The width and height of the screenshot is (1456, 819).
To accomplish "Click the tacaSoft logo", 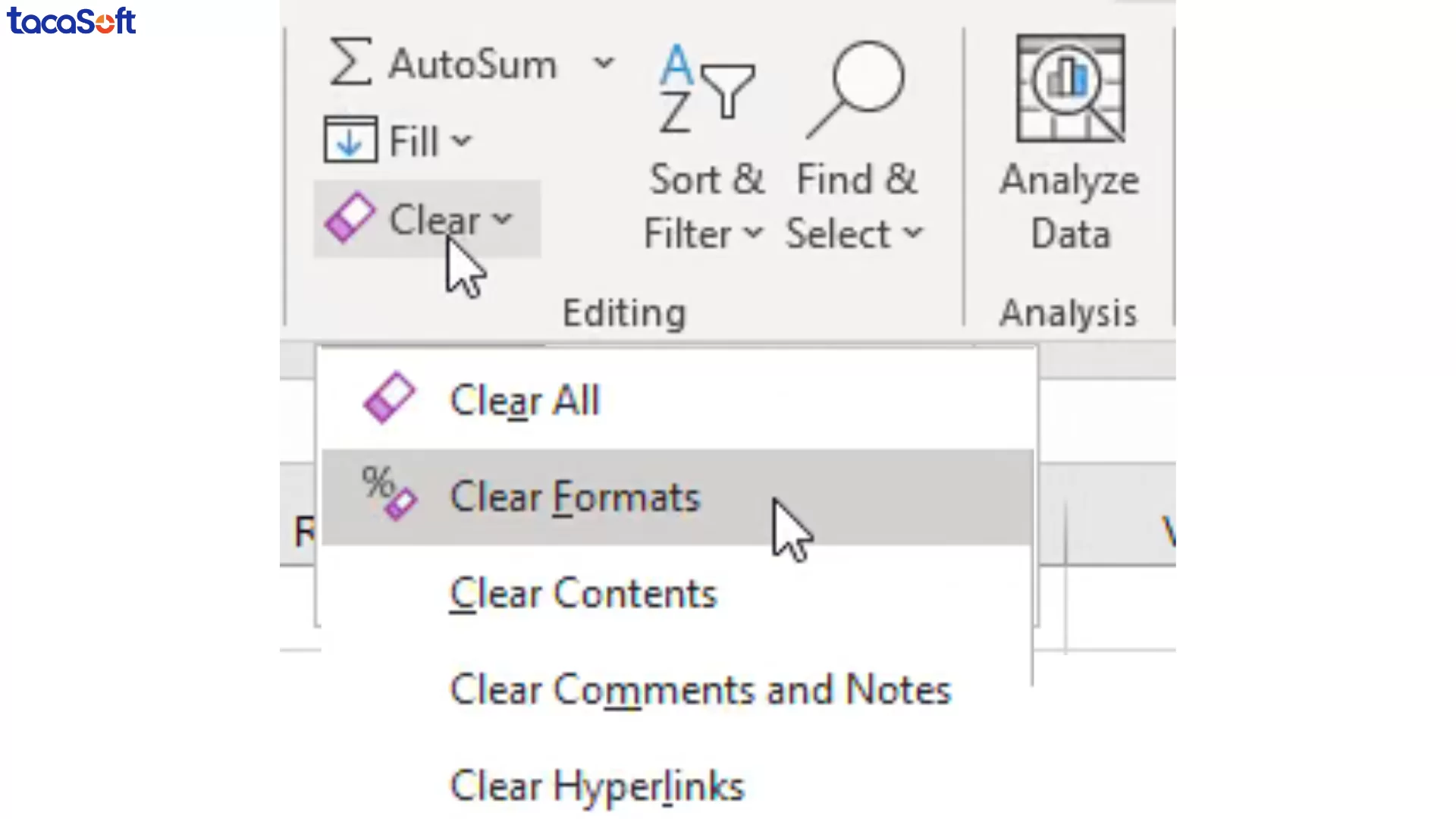I will (x=71, y=22).
